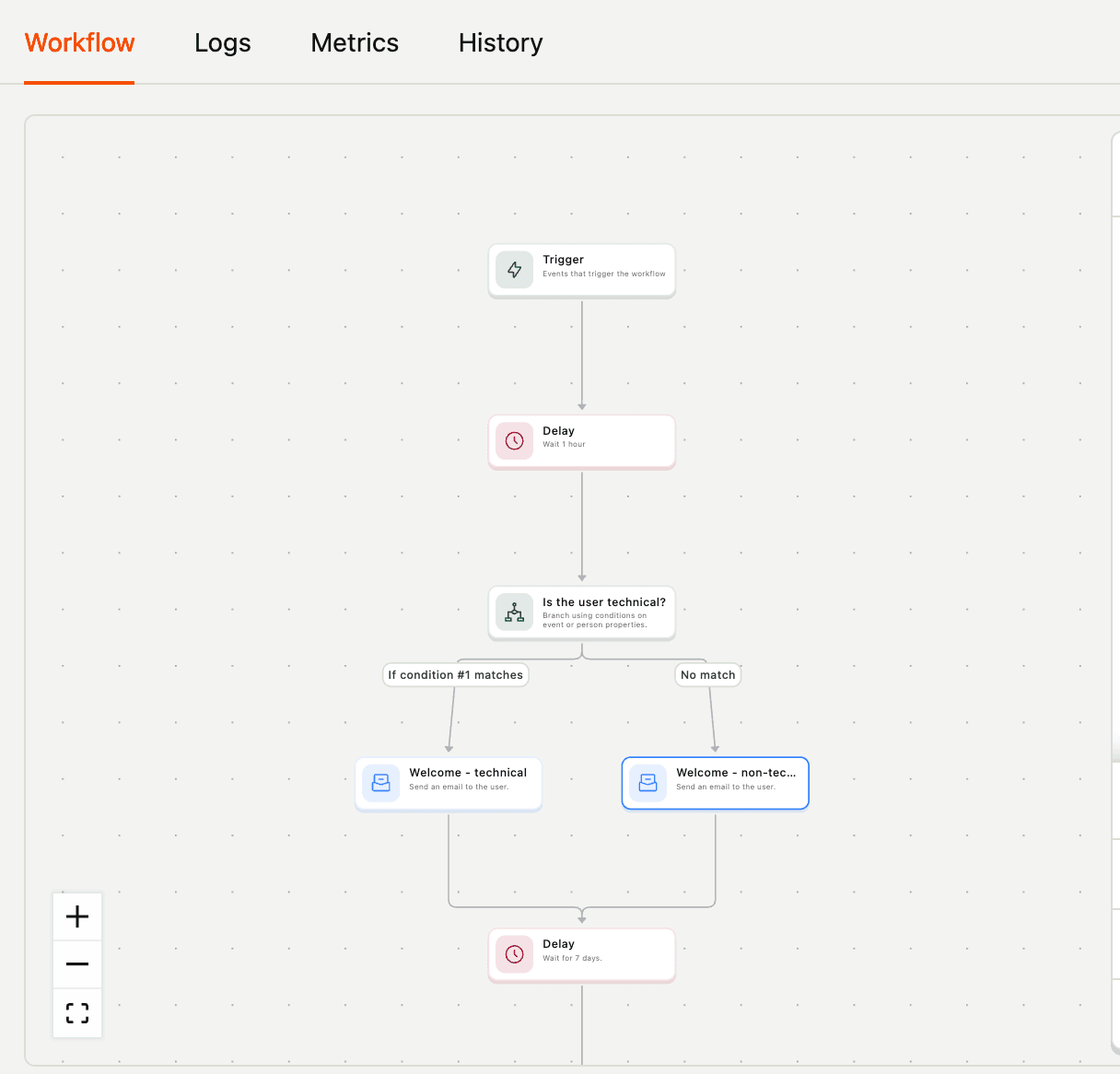
Task: Click the email icon on Welcome - technical
Action: [x=380, y=783]
